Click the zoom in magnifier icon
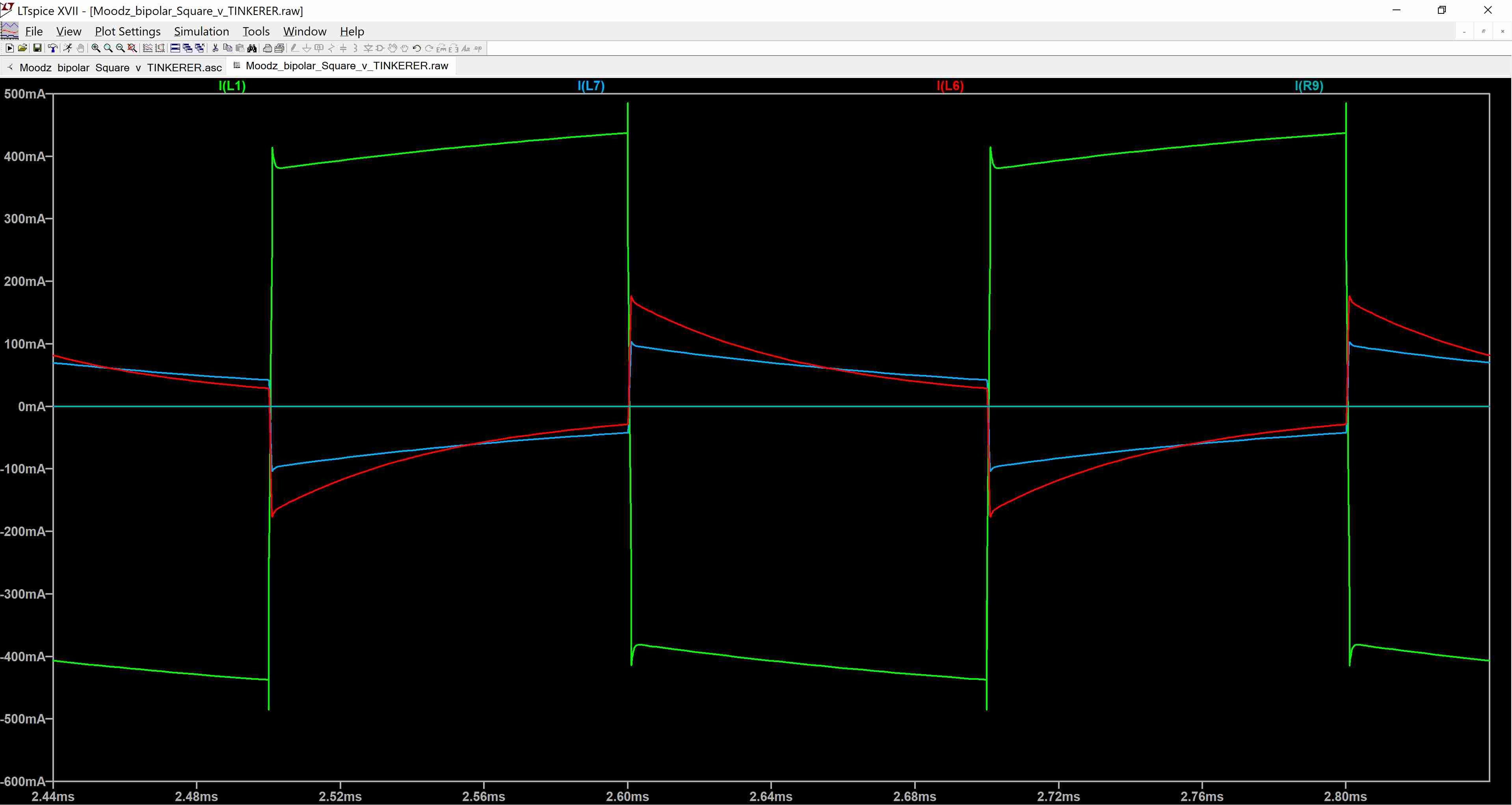This screenshot has width=1512, height=805. (96, 48)
